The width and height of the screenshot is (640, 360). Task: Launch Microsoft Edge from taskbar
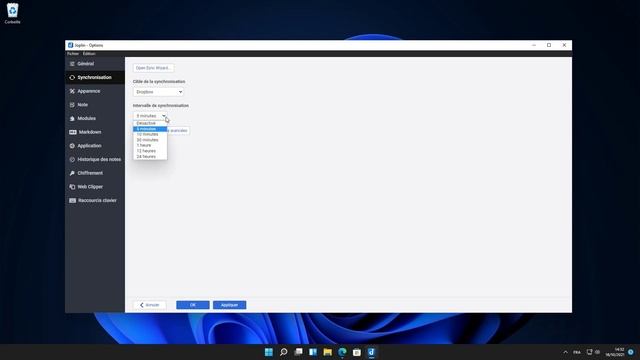342,352
